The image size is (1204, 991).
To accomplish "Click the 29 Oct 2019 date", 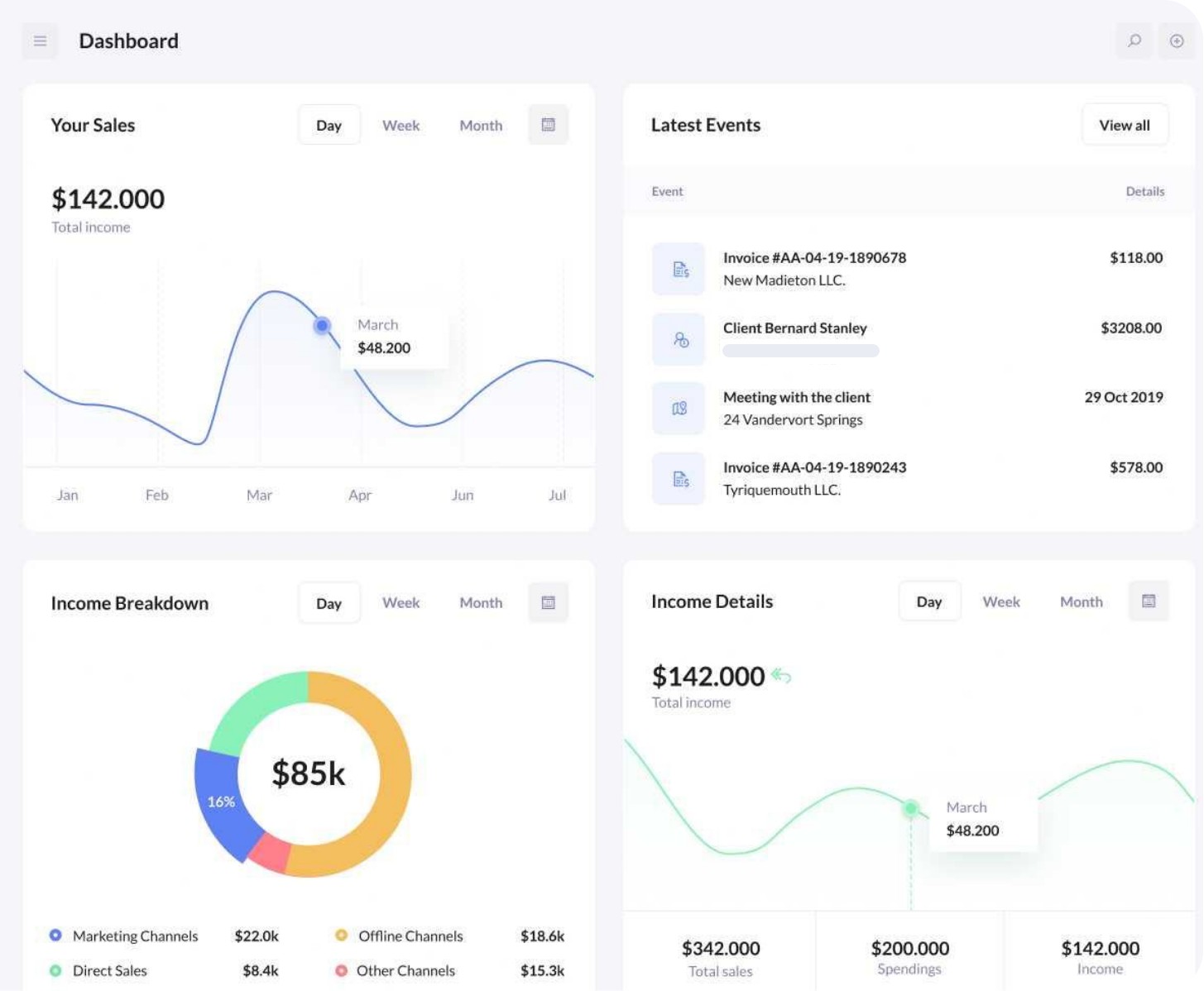I will [1124, 397].
